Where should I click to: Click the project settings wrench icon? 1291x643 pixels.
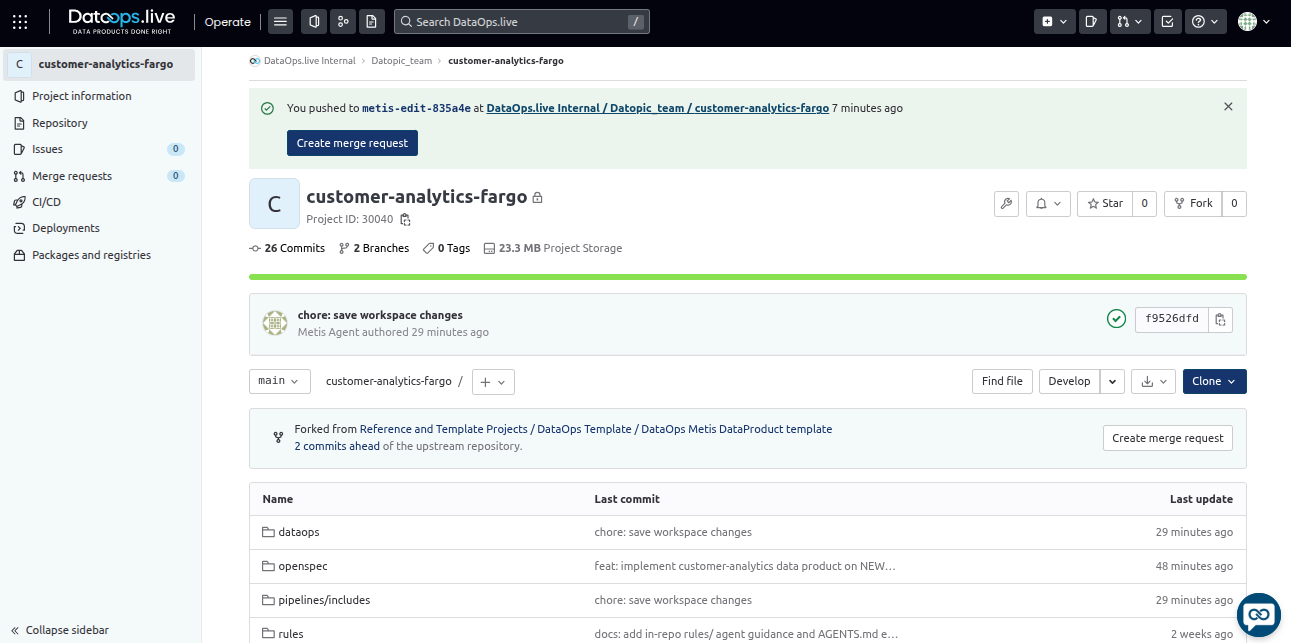[x=1006, y=203]
